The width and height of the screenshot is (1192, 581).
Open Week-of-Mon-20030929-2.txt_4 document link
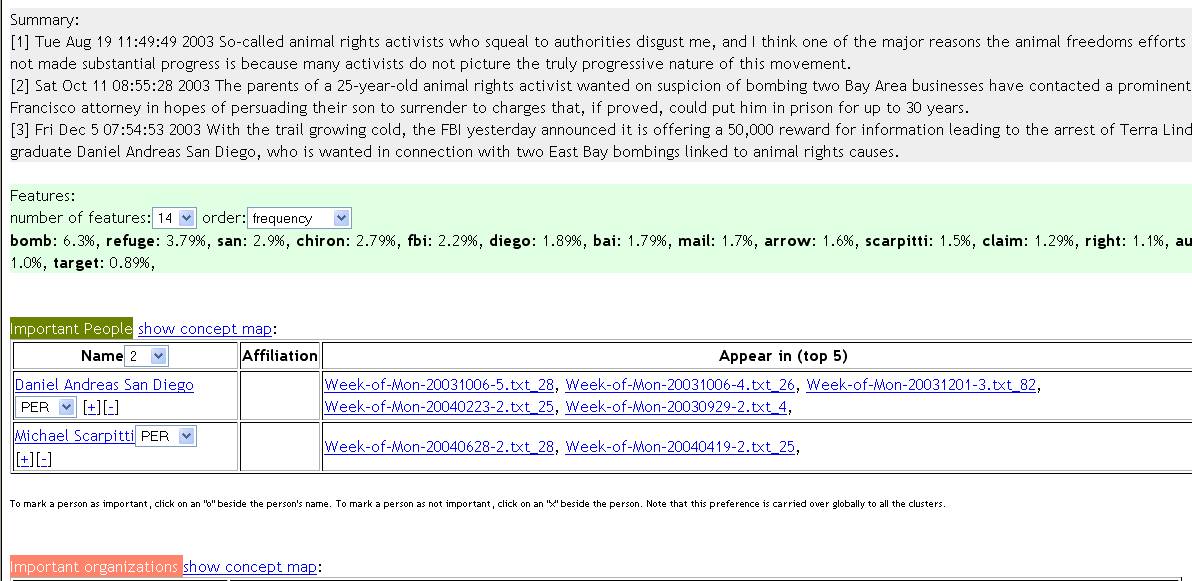click(676, 407)
